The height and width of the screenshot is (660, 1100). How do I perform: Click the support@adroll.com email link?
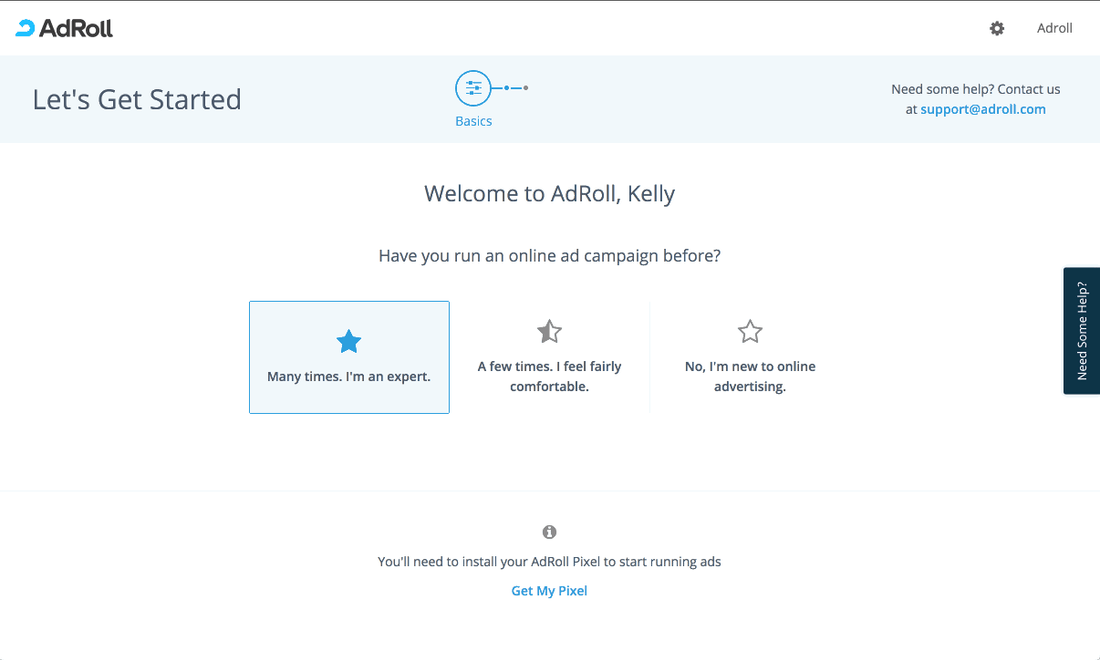[983, 109]
